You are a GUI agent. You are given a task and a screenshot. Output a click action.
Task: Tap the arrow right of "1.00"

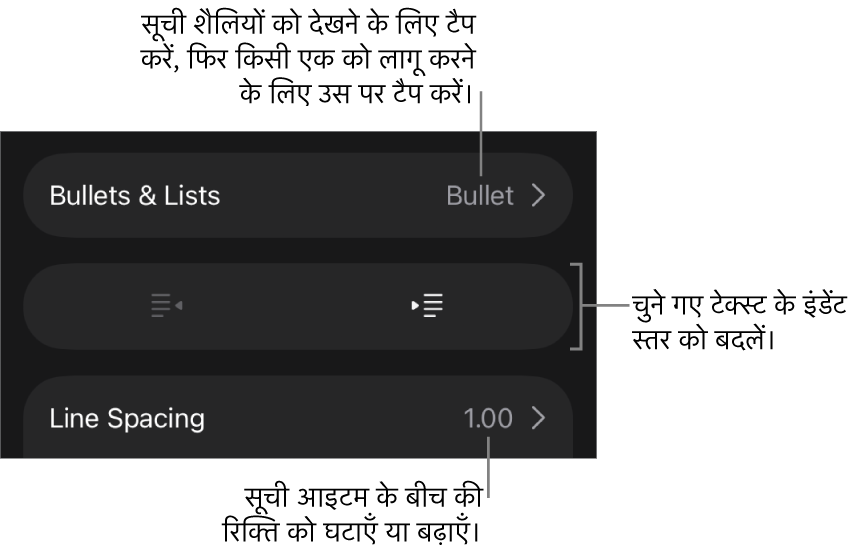pos(538,418)
